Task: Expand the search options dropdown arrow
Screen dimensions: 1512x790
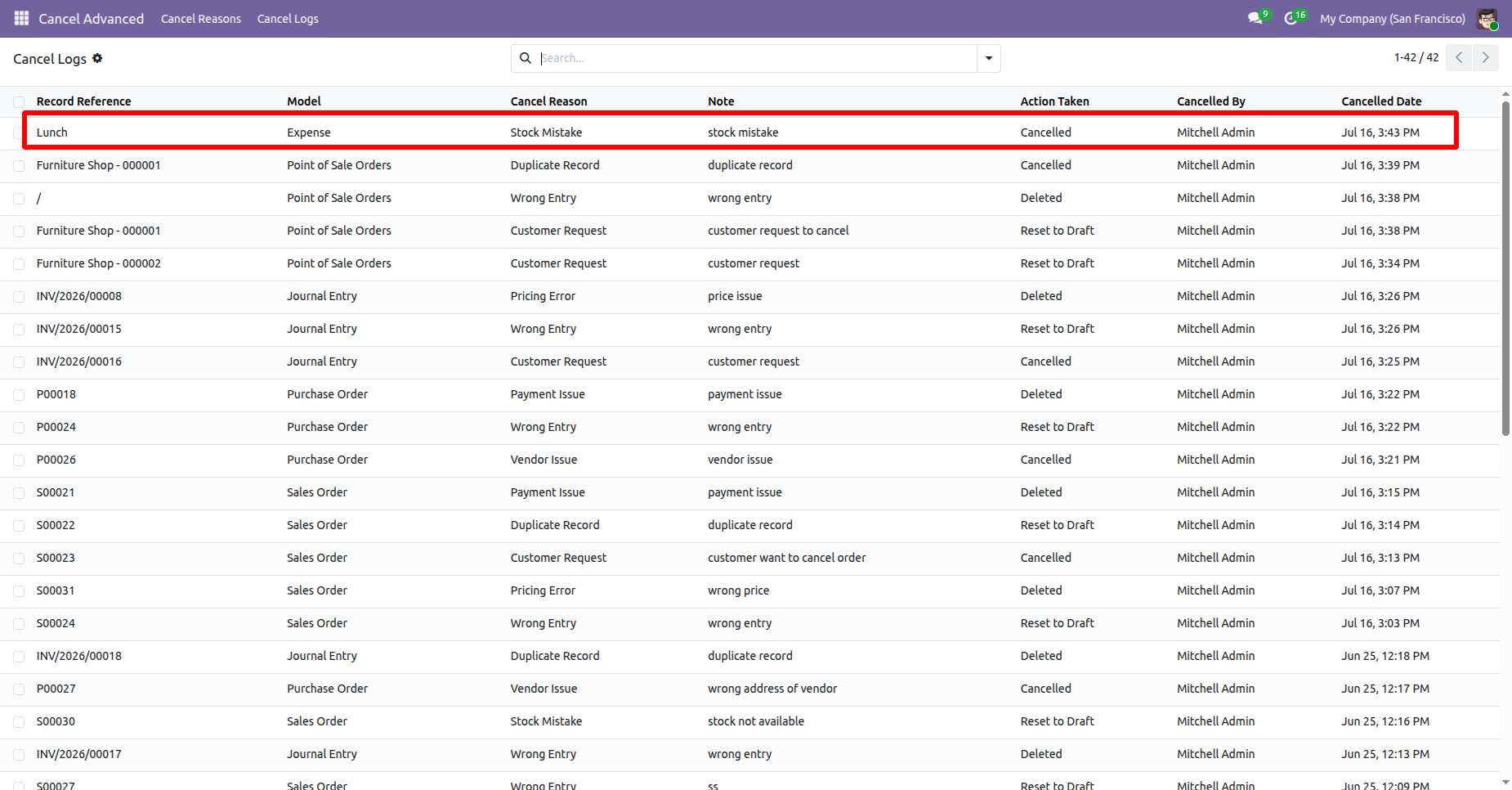Action: coord(989,58)
